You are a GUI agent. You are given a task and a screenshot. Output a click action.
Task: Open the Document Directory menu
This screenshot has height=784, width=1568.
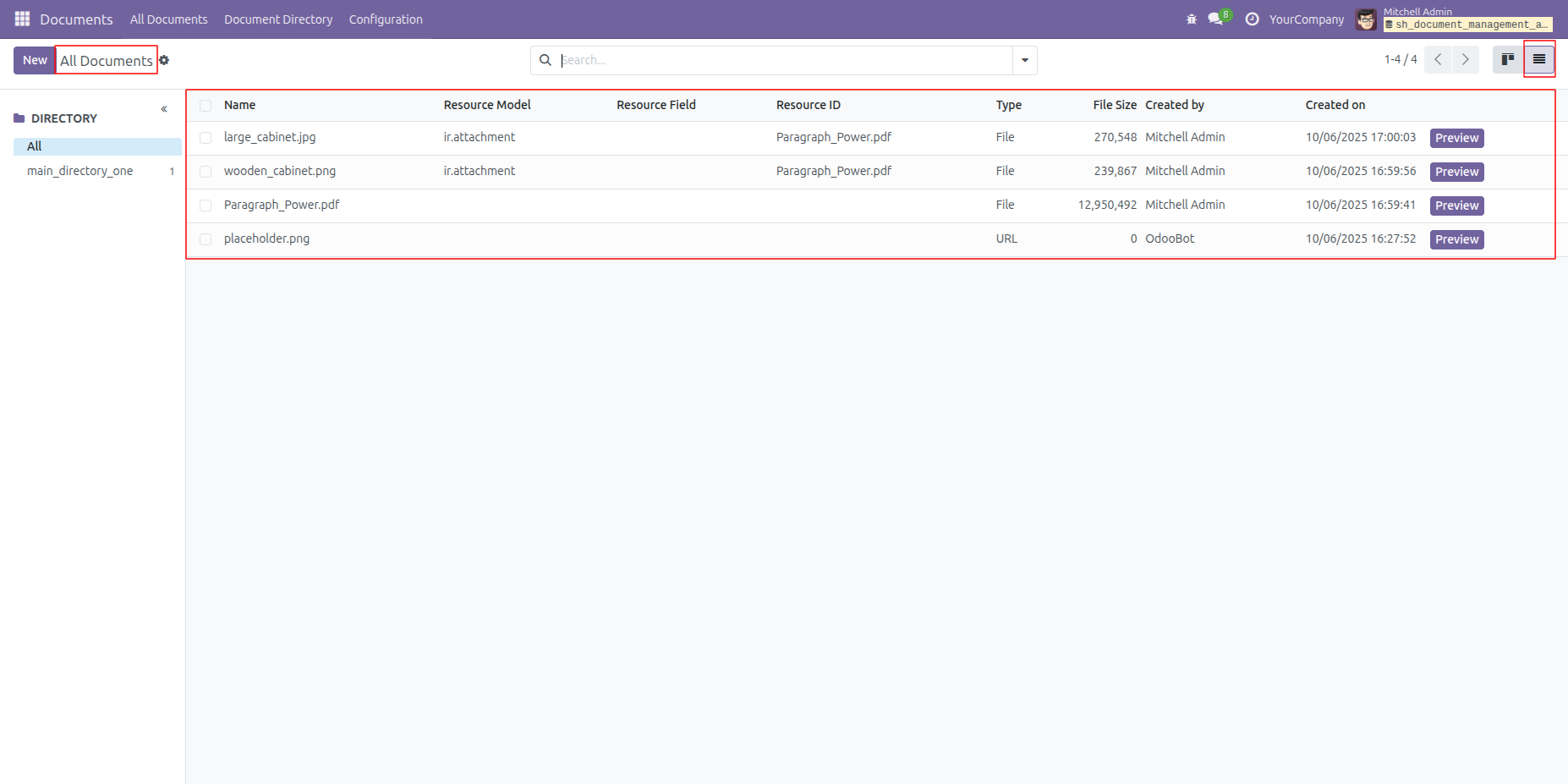click(278, 19)
